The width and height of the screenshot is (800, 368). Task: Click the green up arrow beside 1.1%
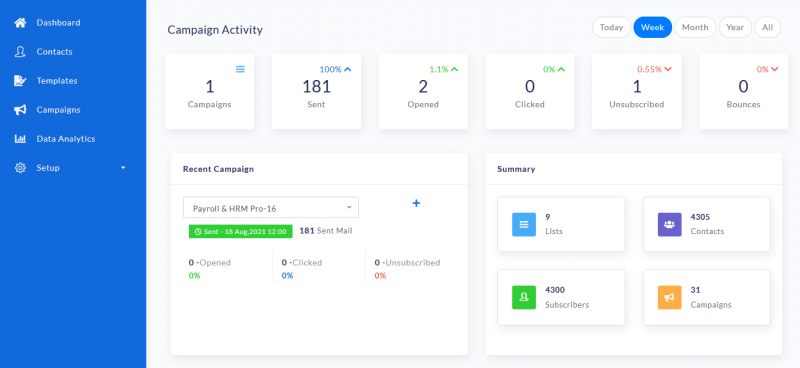(x=455, y=69)
